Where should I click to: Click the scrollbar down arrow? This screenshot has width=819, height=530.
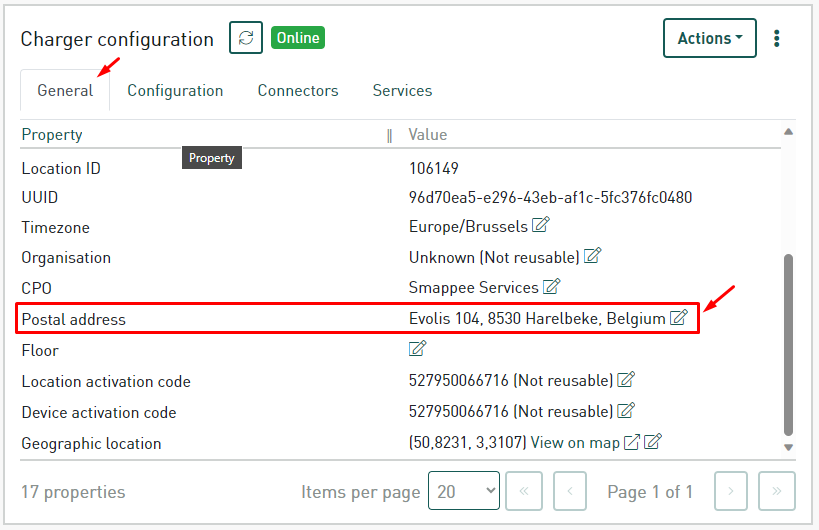click(789, 447)
